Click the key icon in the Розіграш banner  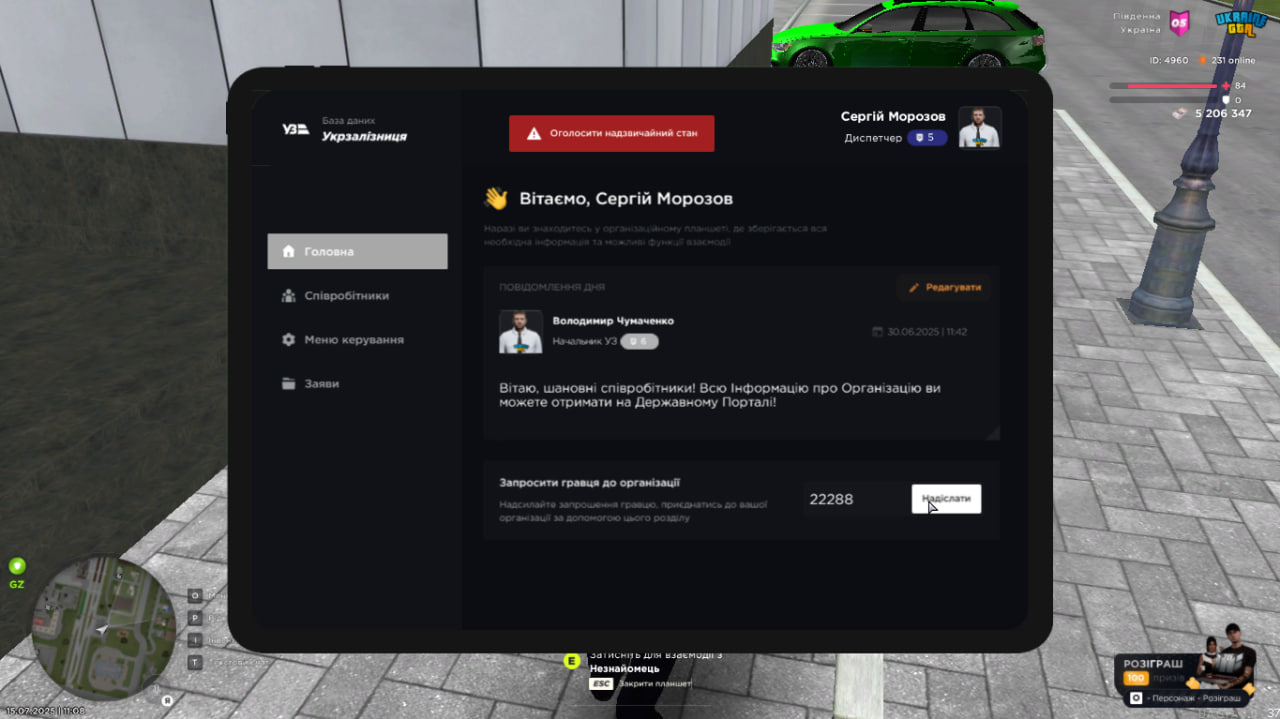[1136, 698]
